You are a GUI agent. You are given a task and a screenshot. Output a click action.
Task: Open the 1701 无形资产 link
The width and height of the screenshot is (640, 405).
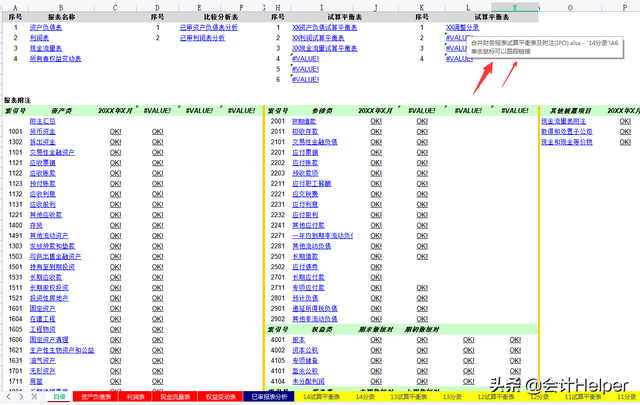42,371
